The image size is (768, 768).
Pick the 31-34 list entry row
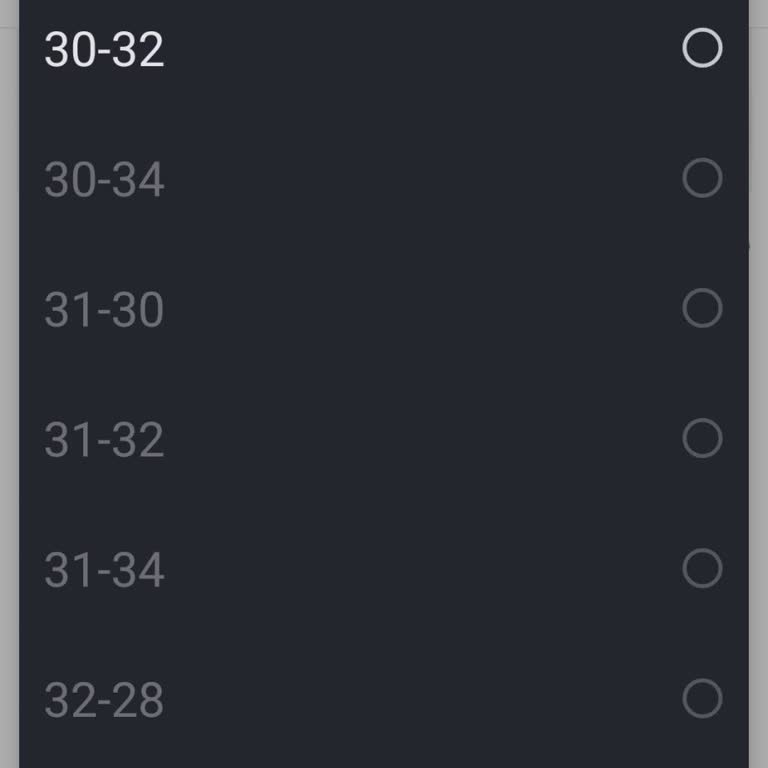click(x=384, y=569)
